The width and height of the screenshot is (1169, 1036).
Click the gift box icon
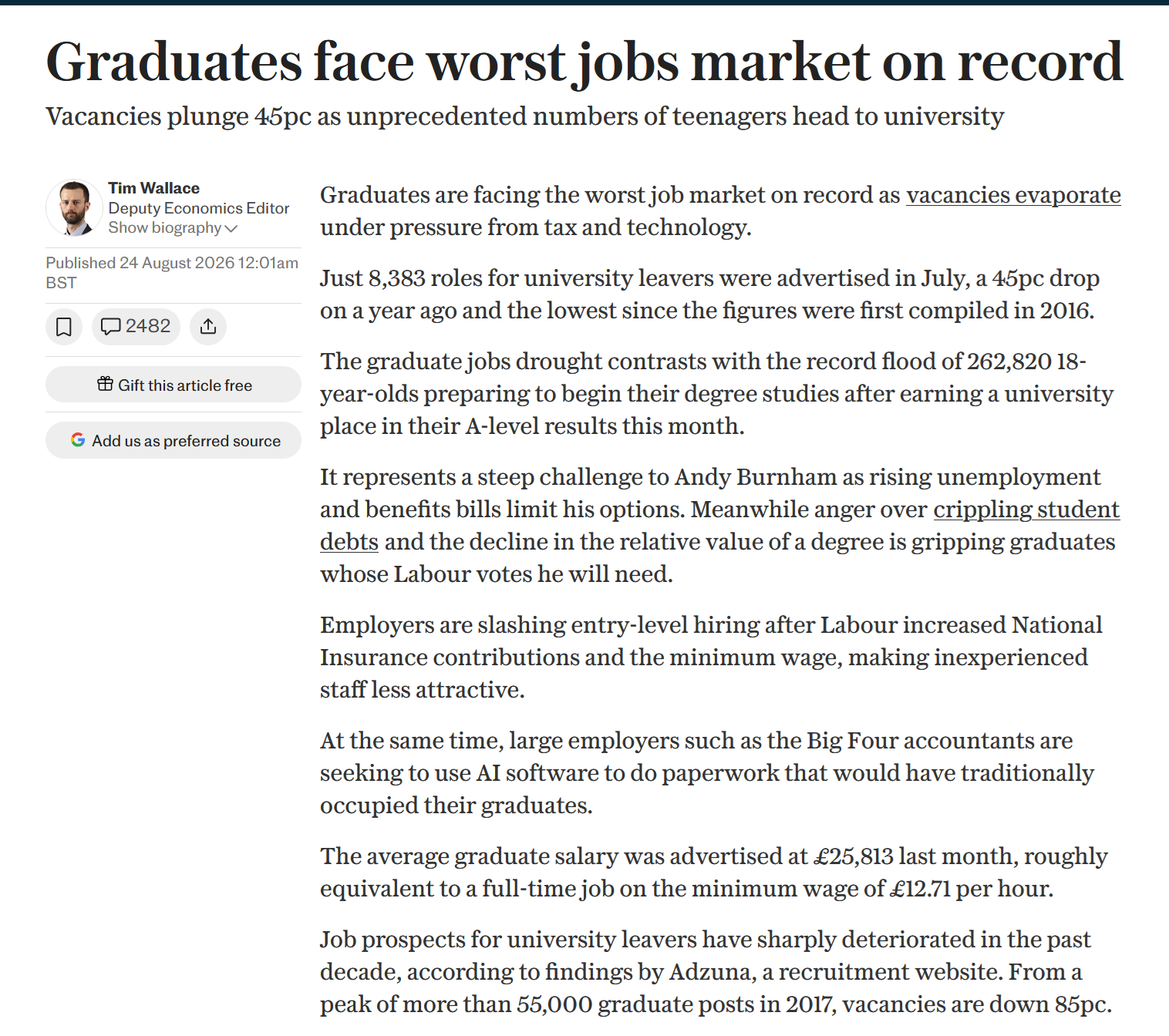(x=106, y=384)
